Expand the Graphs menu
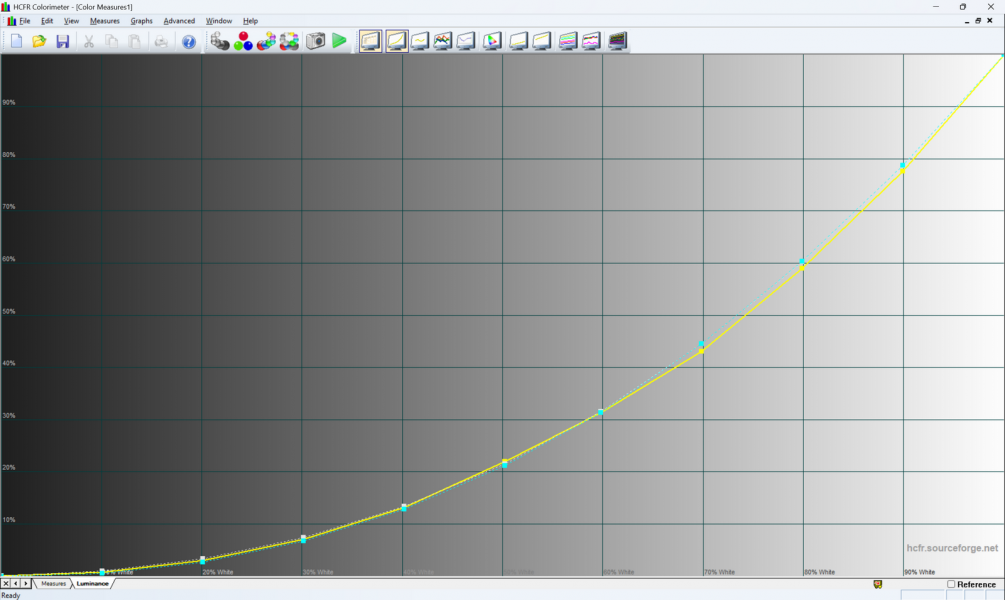 tap(141, 21)
